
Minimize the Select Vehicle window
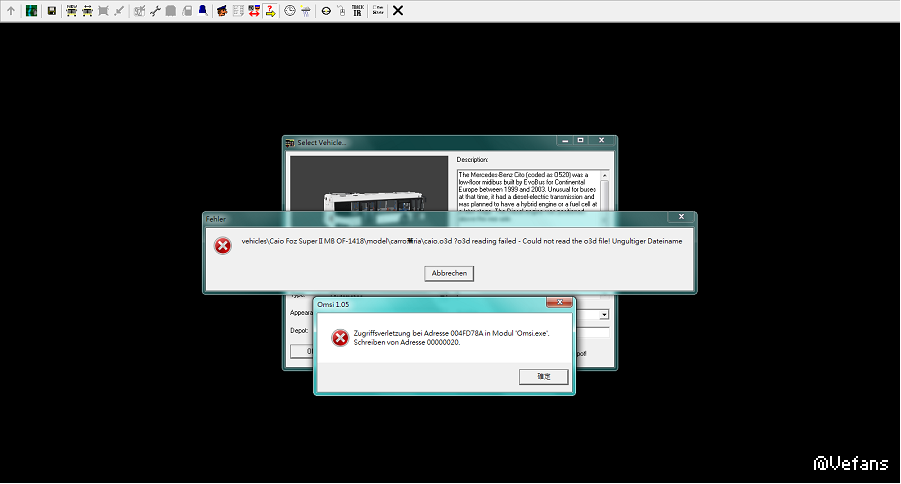tap(565, 140)
